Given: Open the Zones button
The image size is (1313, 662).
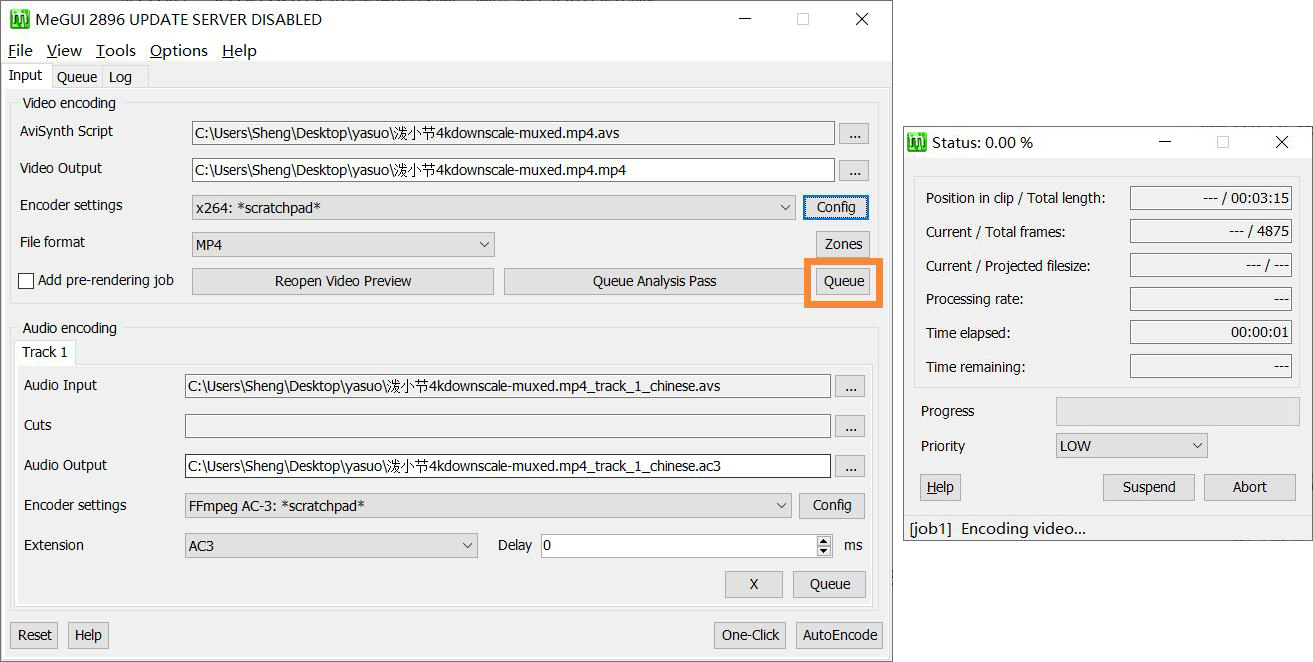Looking at the screenshot, I should 843,244.
